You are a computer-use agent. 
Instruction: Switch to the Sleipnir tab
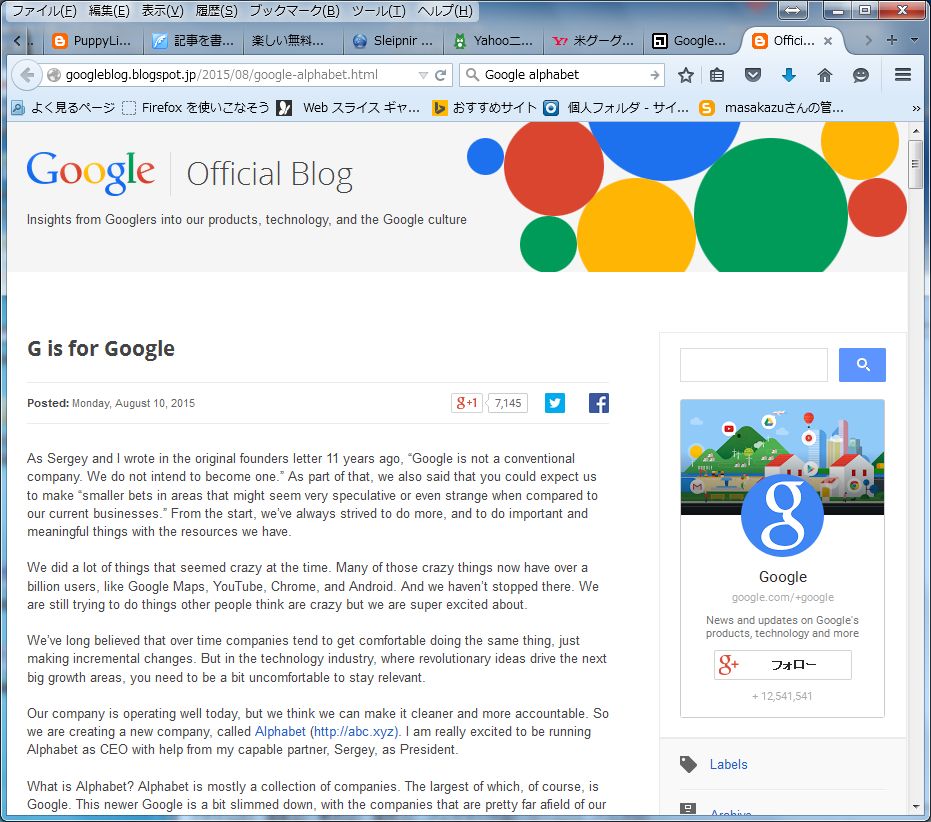click(393, 40)
